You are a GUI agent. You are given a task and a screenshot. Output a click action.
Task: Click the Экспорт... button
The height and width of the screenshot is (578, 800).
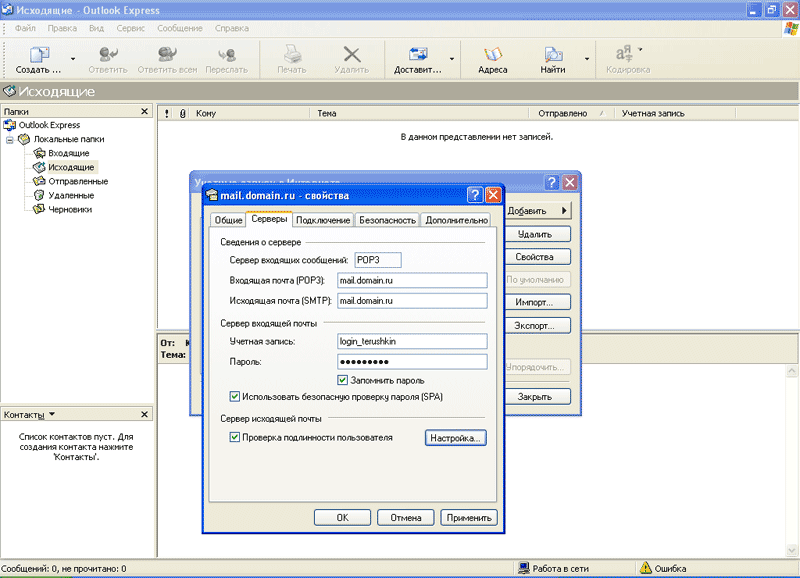coord(538,325)
